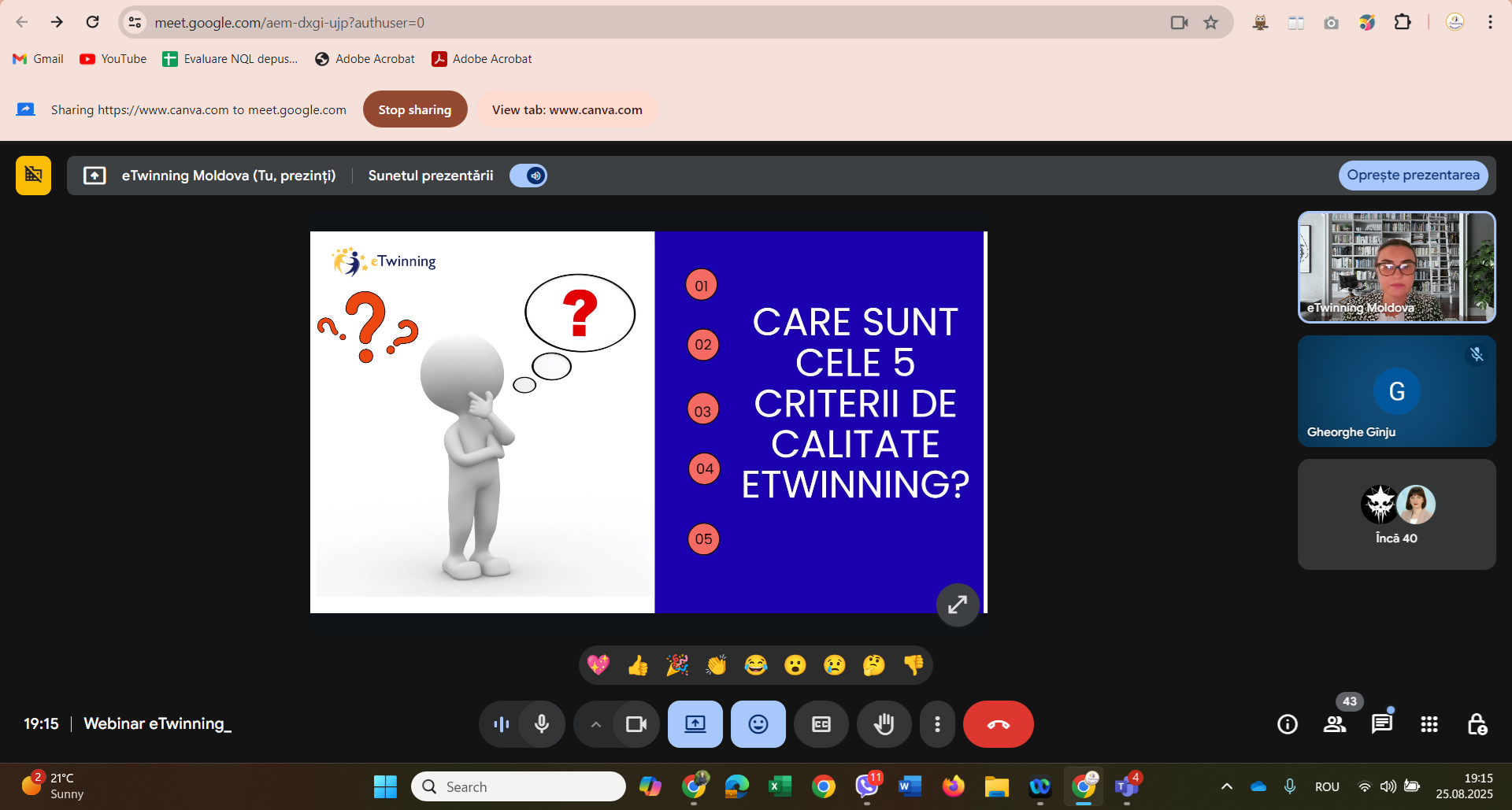Image resolution: width=1512 pixels, height=810 pixels.
Task: Open the activities grid icon
Action: (x=1429, y=724)
